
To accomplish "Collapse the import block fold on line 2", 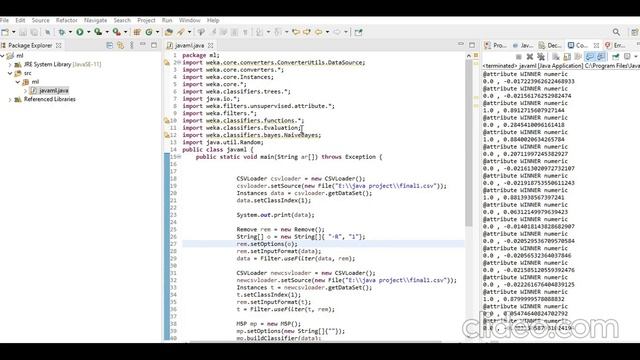I will (x=179, y=62).
